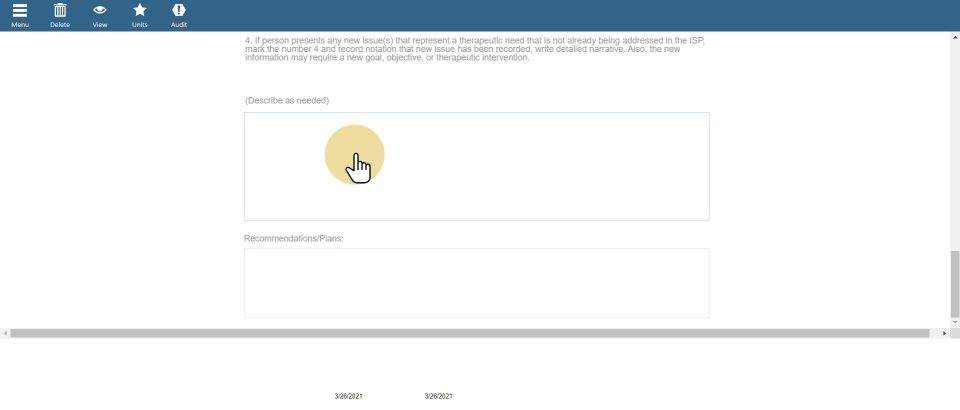Click the 'Audit' text label
The height and width of the screenshot is (410, 960).
tap(179, 24)
